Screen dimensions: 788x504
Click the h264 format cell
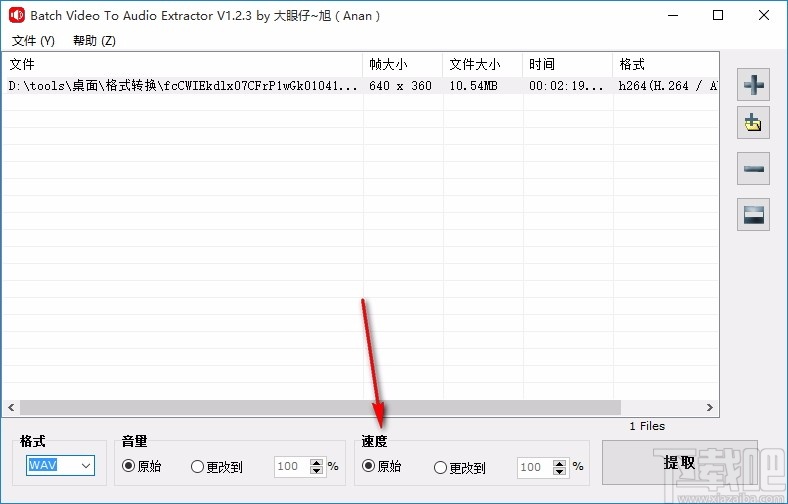click(667, 86)
